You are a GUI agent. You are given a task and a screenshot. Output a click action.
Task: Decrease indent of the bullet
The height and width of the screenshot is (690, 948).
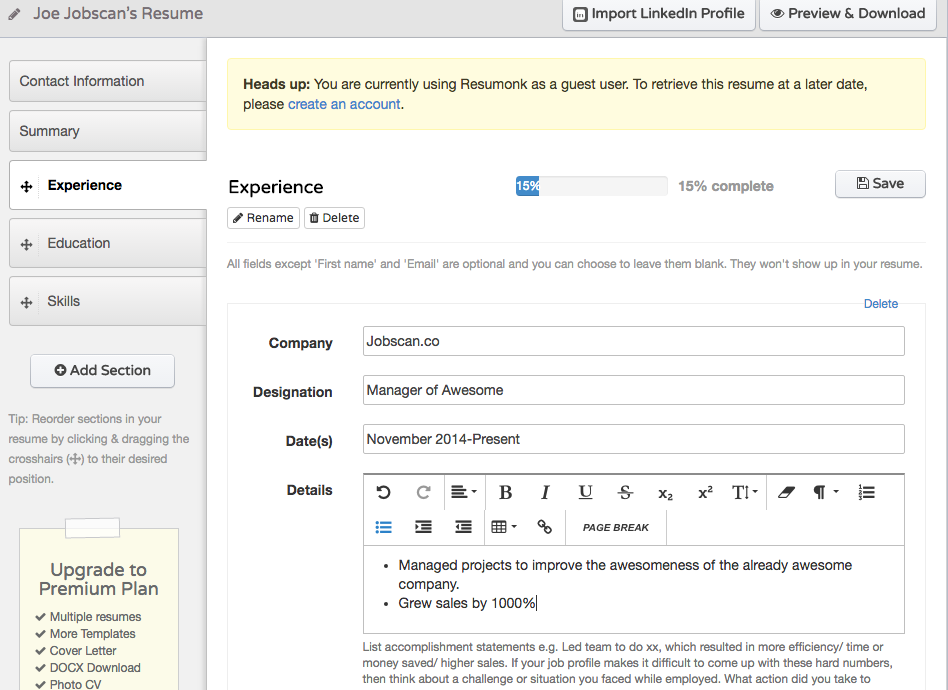464,527
